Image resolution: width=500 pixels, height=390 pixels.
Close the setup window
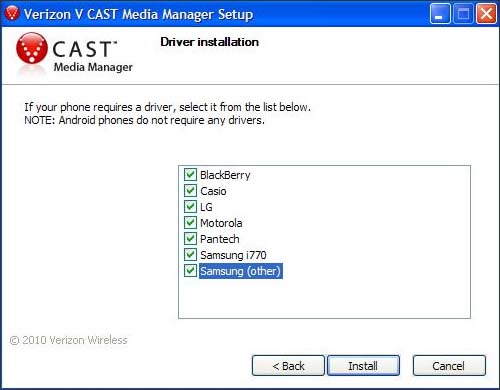486,14
